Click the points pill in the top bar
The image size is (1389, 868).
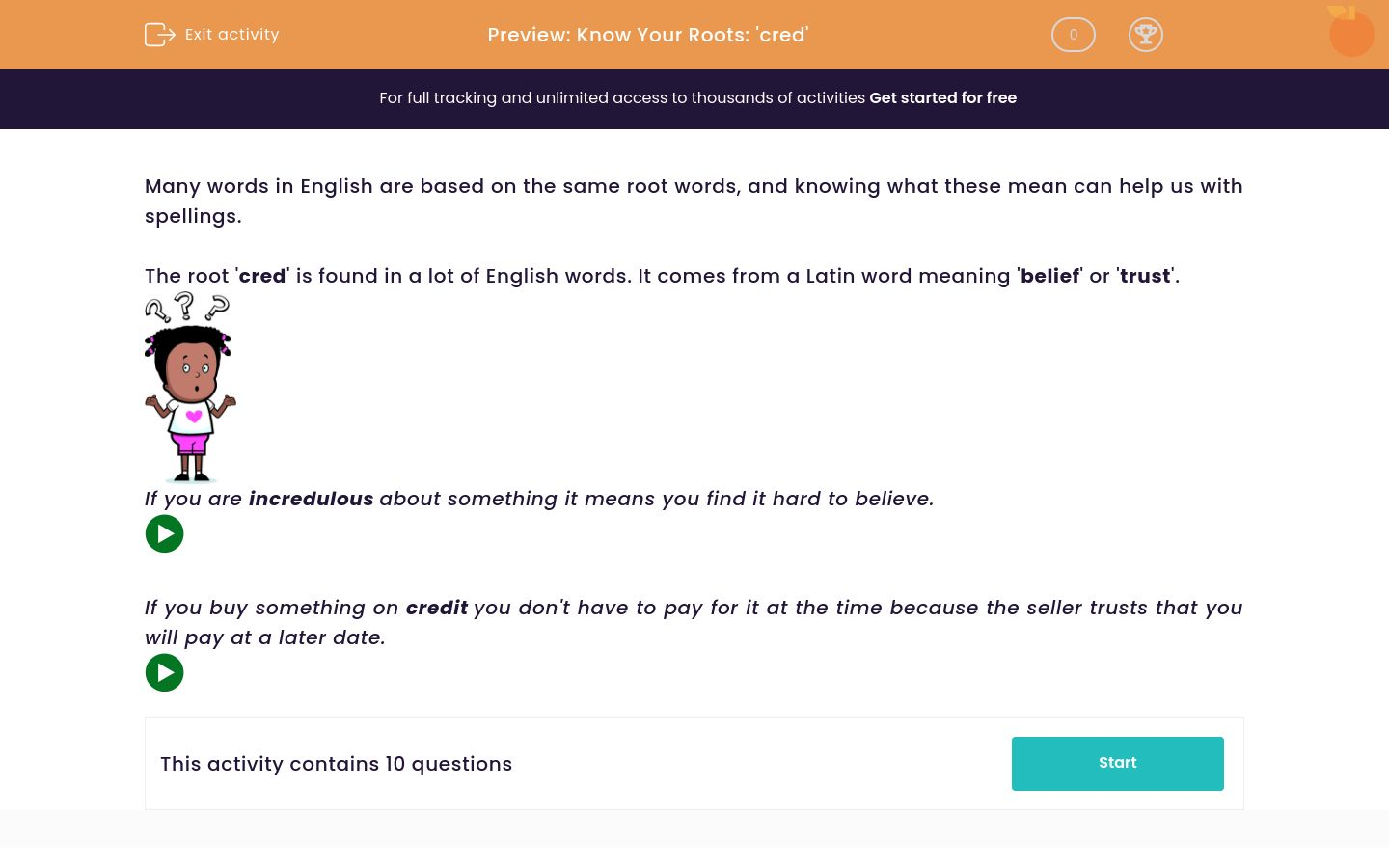click(x=1074, y=35)
